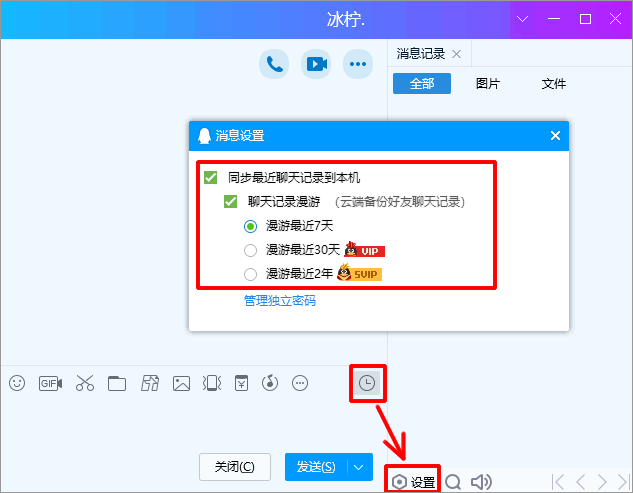The width and height of the screenshot is (633, 493).
Task: Choose 漫游最近2年 radio option
Action: click(250, 274)
